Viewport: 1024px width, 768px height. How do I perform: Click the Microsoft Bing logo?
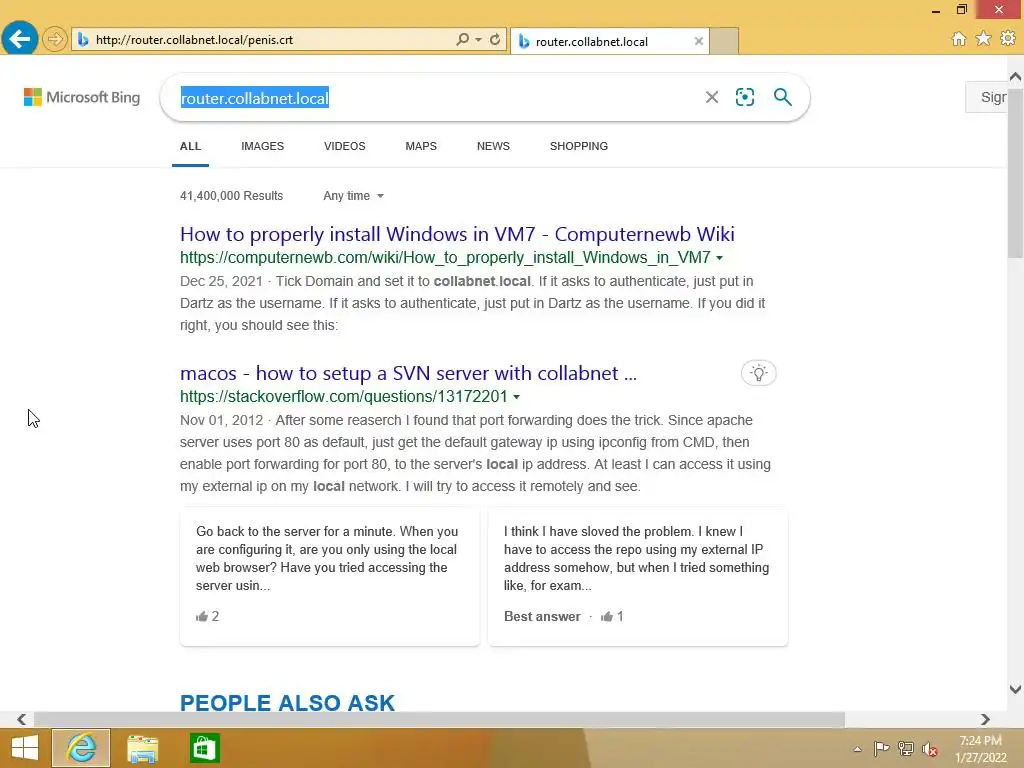pos(82,97)
